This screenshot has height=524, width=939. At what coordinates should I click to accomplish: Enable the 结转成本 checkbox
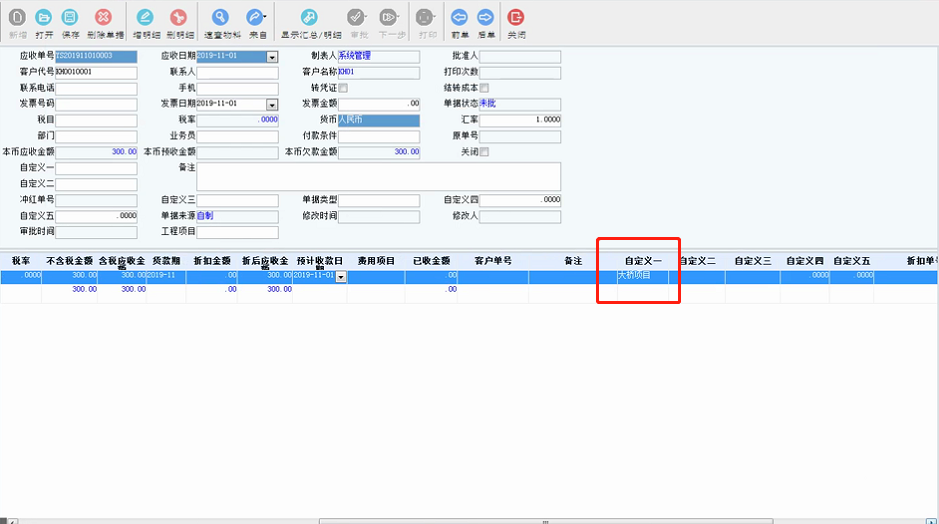pos(485,88)
